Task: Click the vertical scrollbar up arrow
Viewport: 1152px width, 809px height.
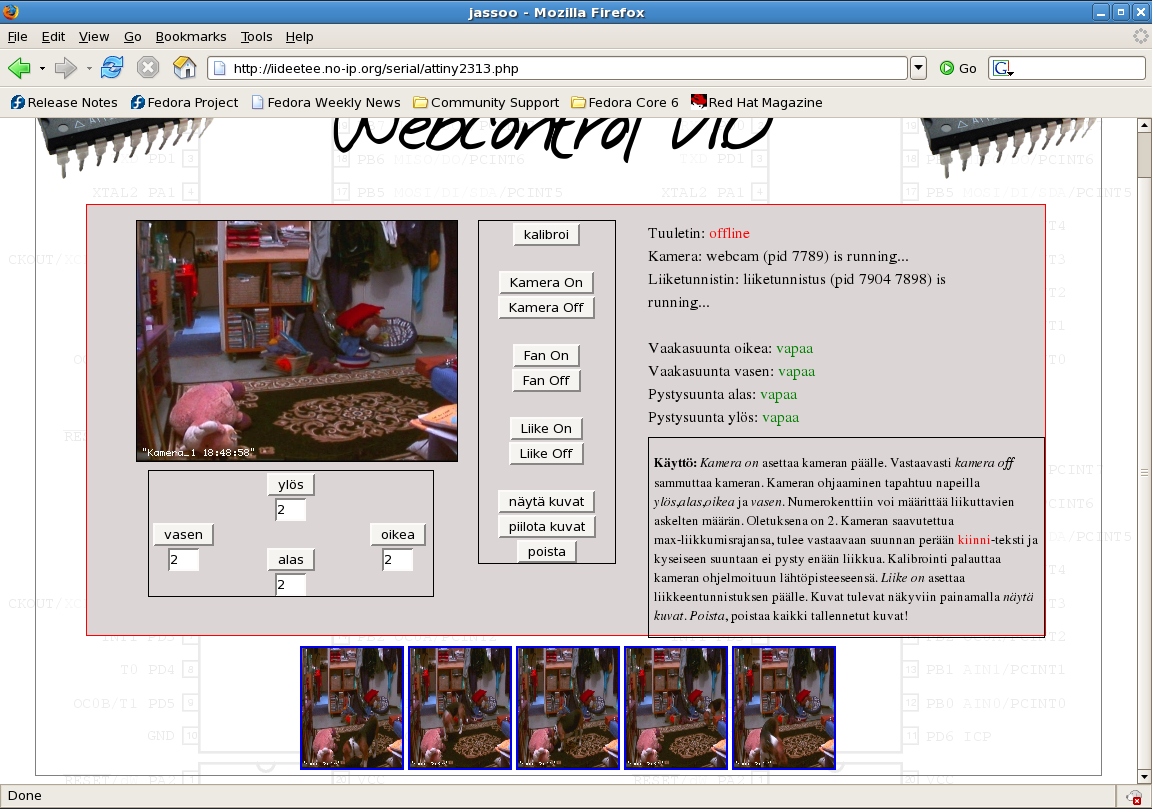Action: click(x=1144, y=126)
